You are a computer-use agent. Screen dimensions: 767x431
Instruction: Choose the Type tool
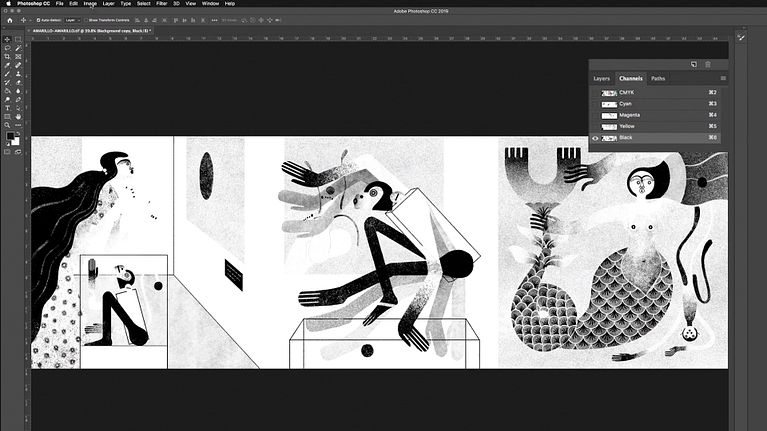(8, 107)
